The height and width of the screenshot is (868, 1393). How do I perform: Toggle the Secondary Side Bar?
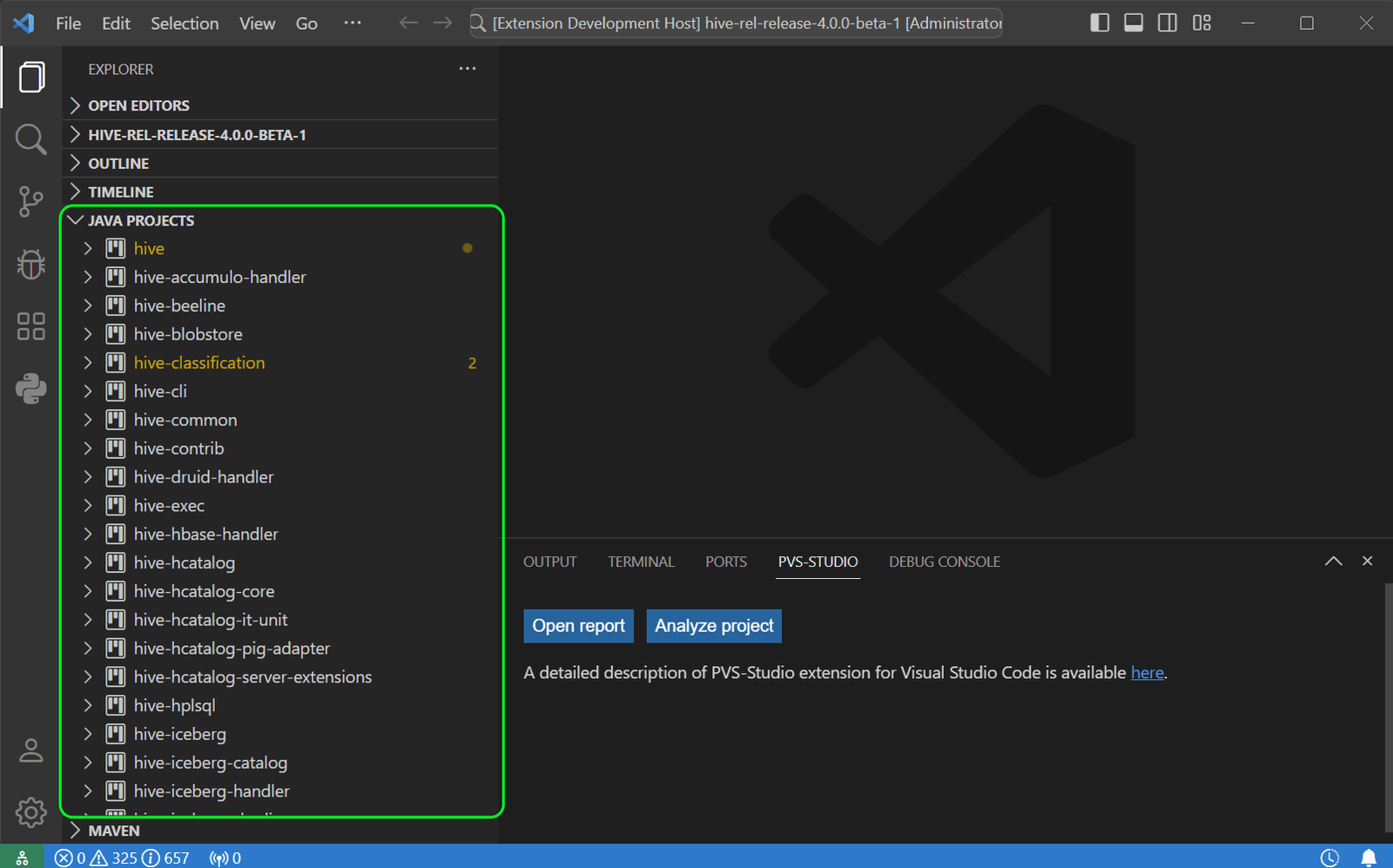click(1168, 23)
